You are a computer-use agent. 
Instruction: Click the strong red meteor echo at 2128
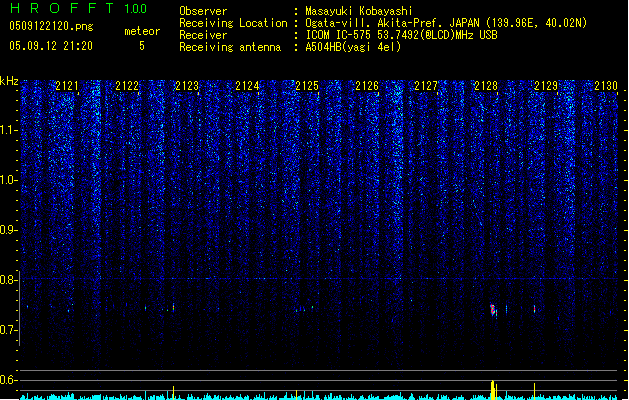(493, 310)
